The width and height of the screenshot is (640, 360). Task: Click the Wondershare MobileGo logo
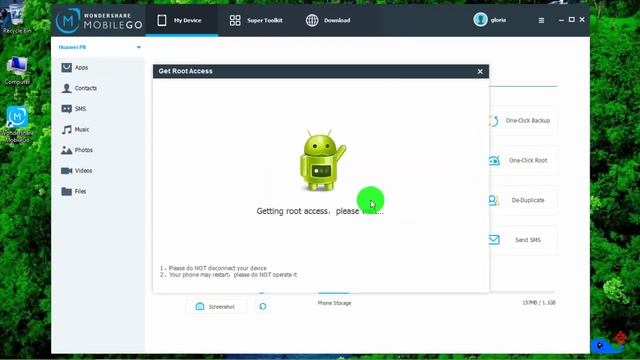click(99, 20)
